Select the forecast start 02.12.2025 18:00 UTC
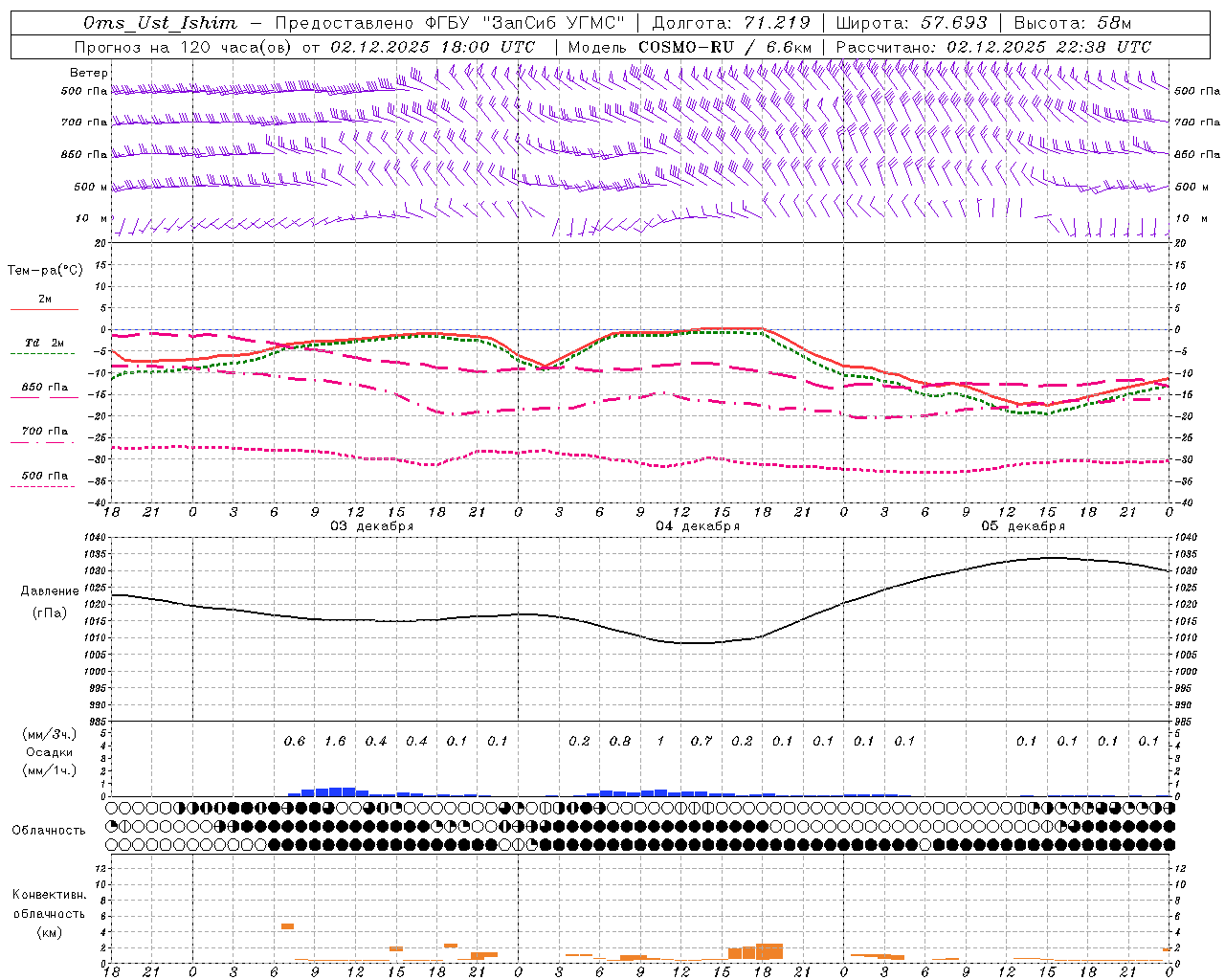1225x980 pixels. [x=433, y=47]
